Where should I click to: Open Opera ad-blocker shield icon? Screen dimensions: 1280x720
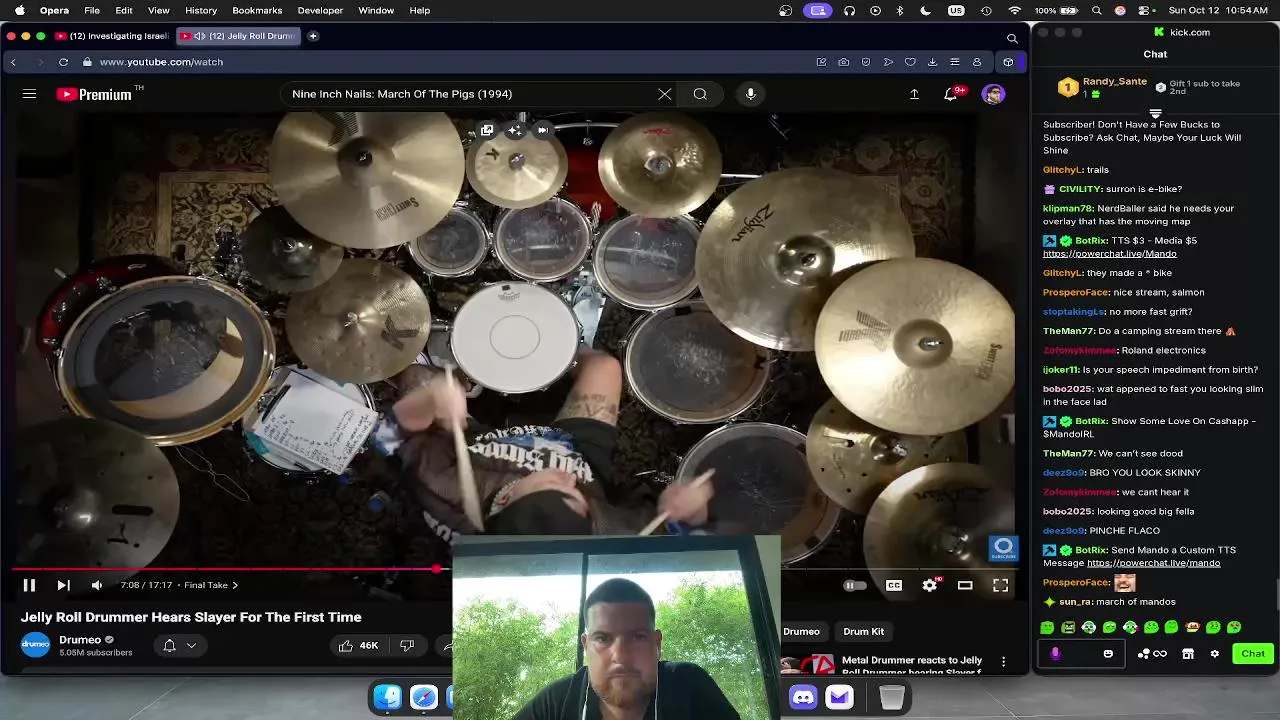866,62
